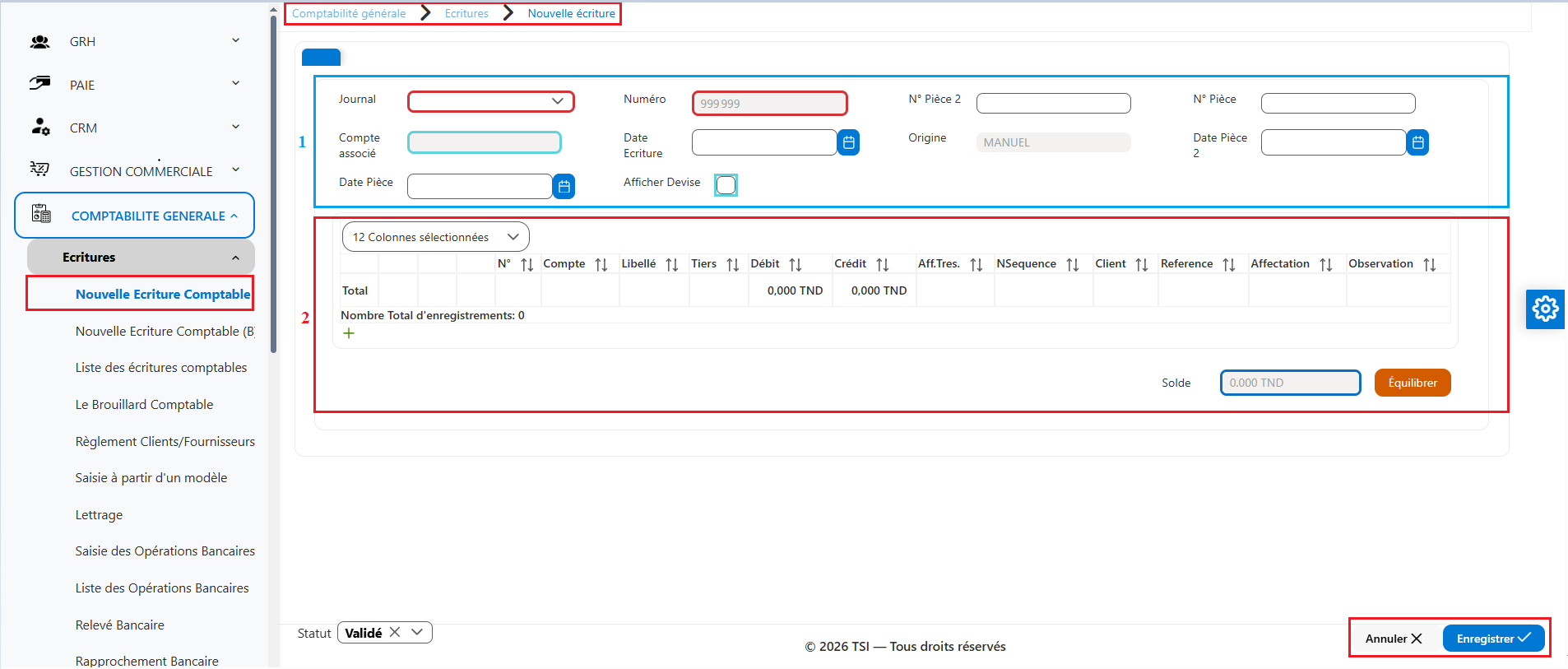
Task: Focus the Date Pièce 2 input field
Action: point(1334,142)
